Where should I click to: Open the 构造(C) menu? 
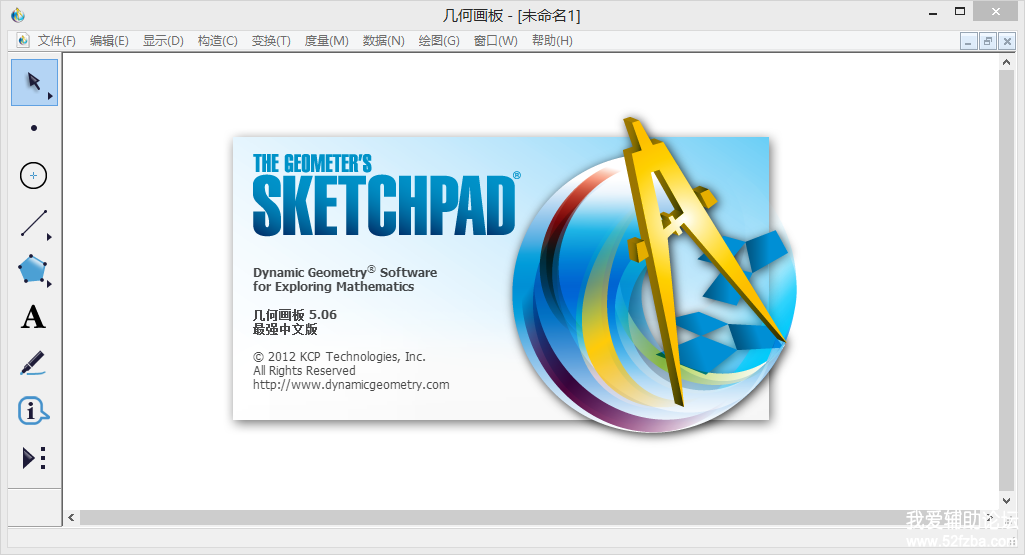218,41
